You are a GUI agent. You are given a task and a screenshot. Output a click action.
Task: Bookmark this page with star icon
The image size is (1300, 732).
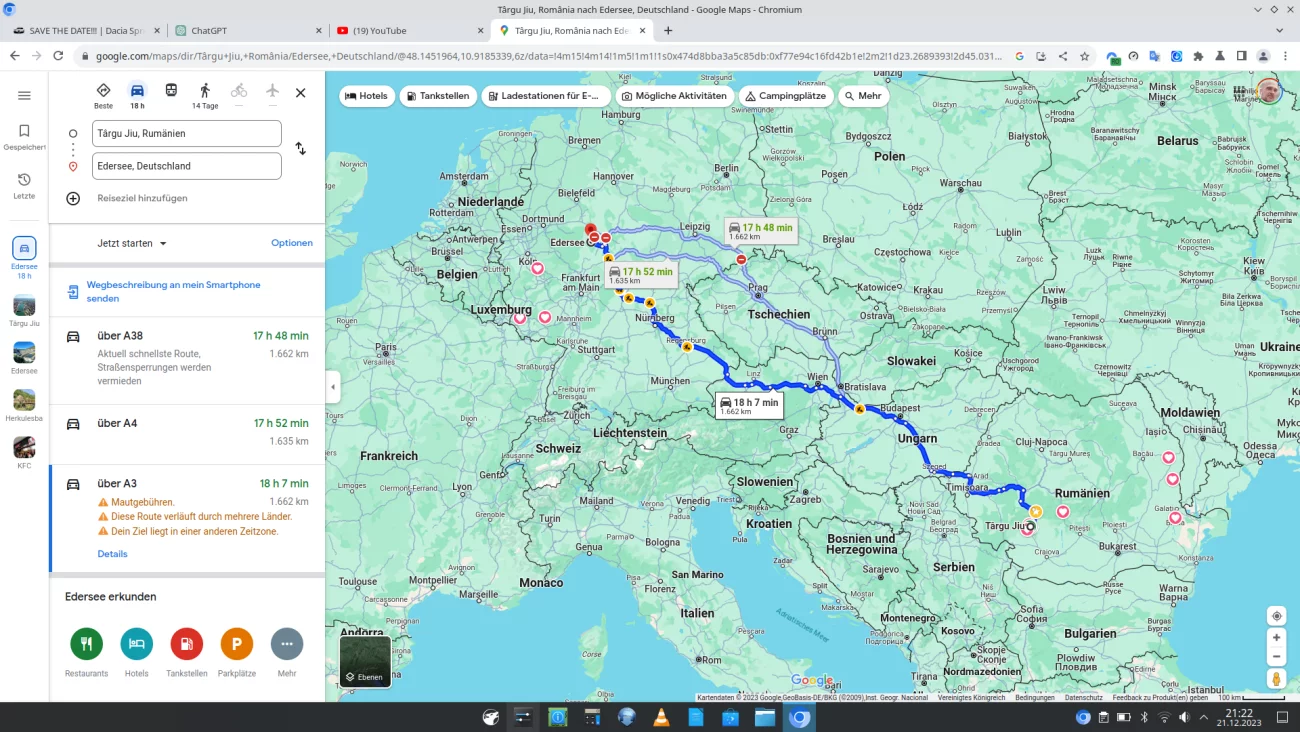tap(1085, 57)
